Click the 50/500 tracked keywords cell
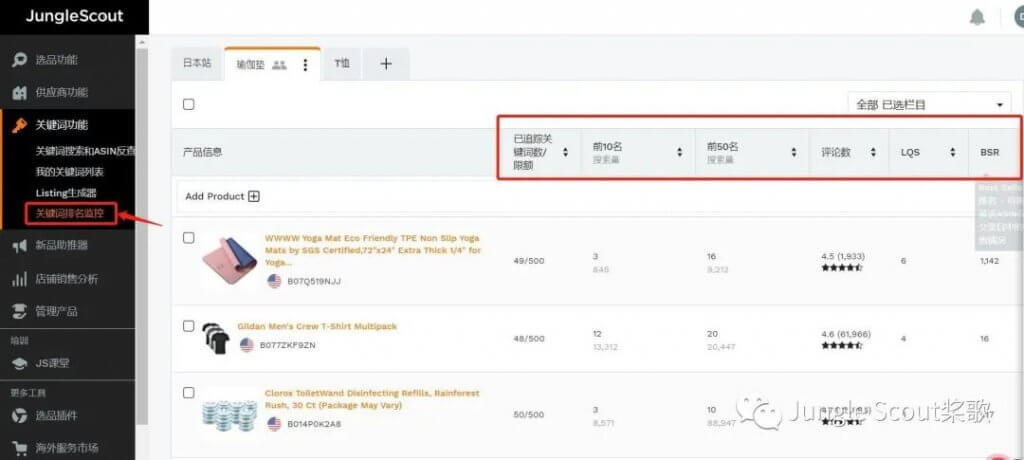The image size is (1024, 460). [x=529, y=415]
